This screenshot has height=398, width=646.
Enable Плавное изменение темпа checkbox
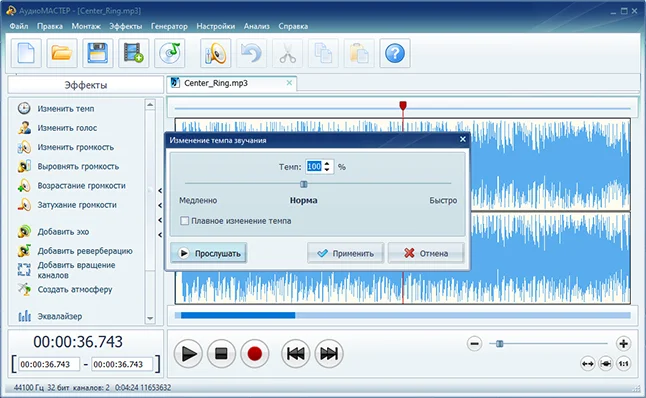click(x=185, y=221)
